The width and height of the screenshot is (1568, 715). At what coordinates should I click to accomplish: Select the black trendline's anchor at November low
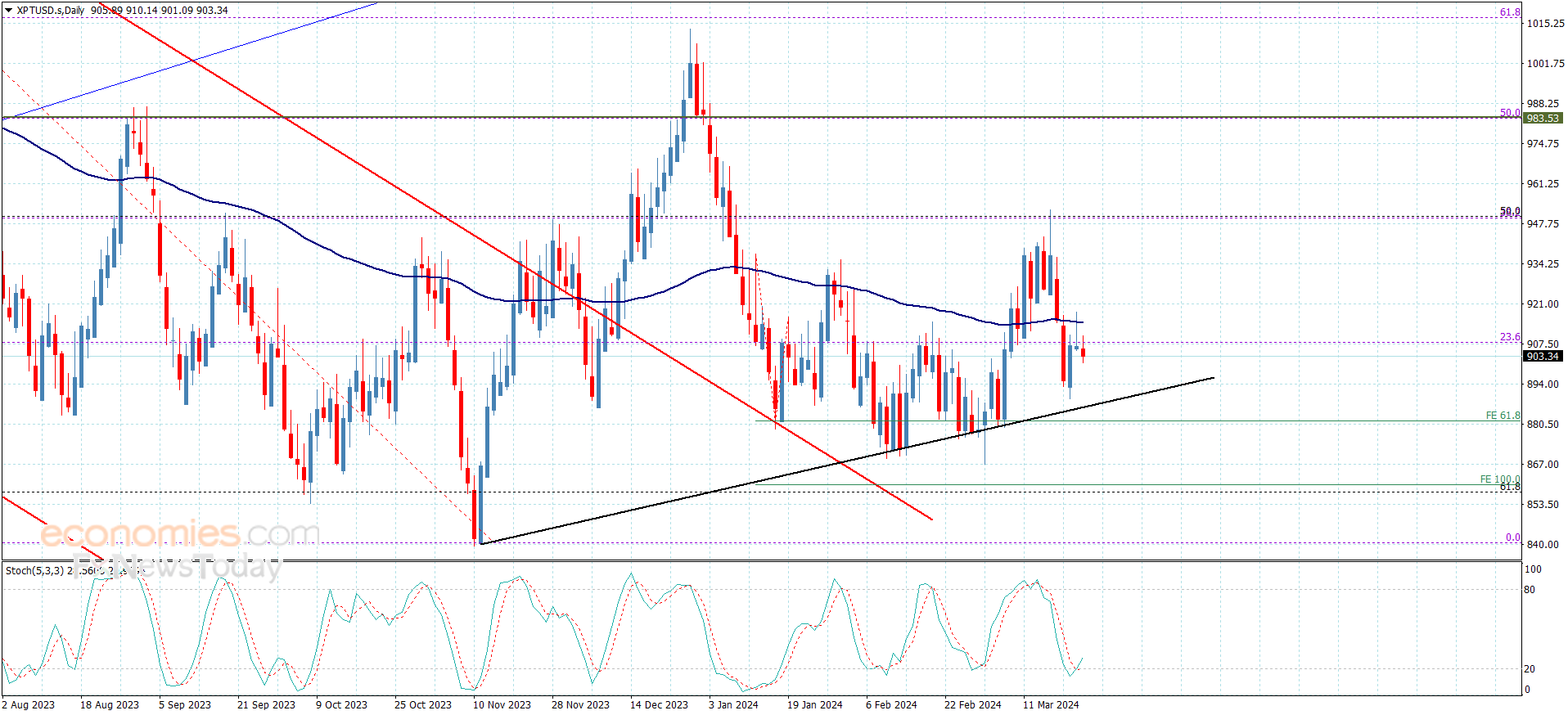click(x=480, y=543)
